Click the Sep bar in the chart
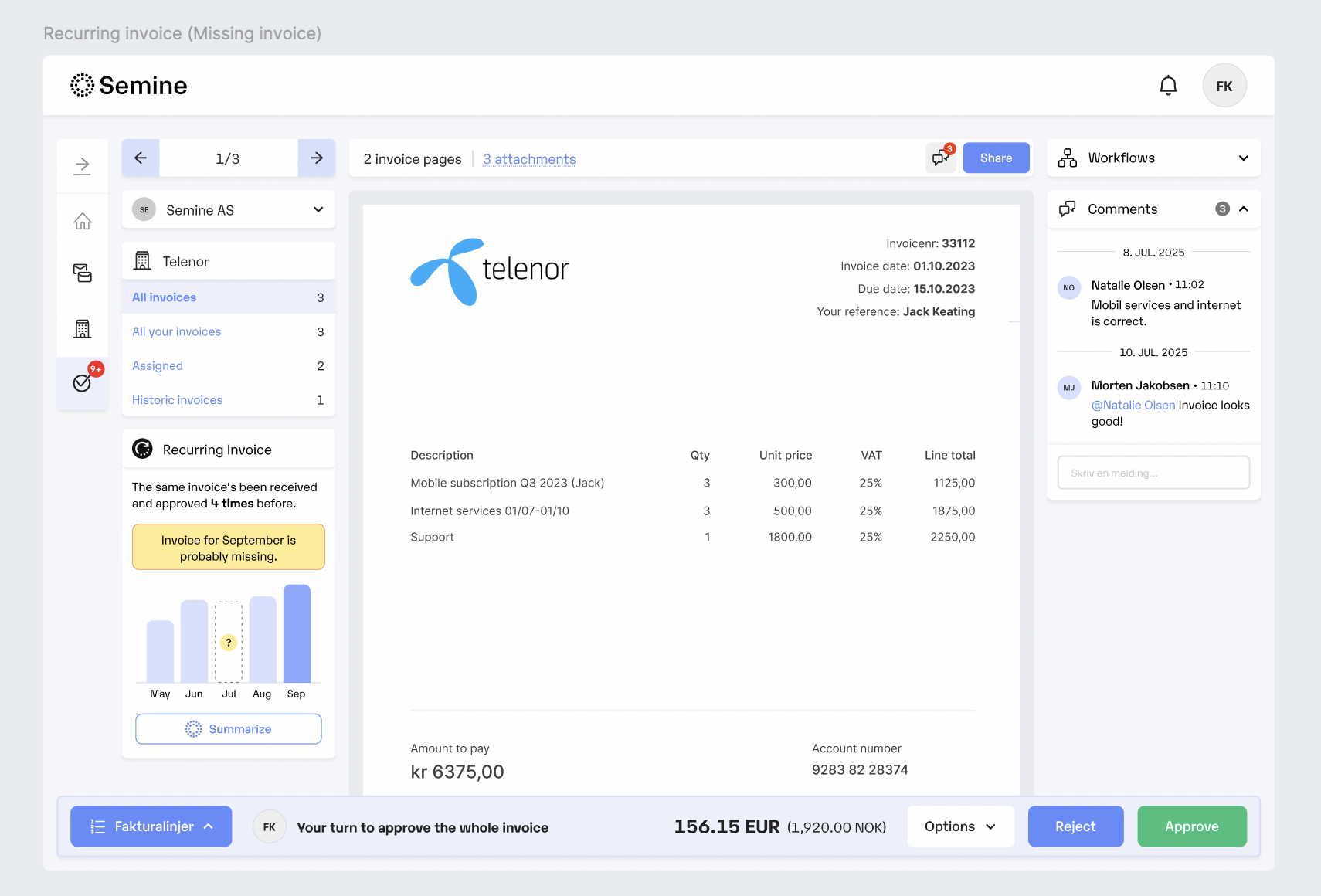 click(297, 633)
